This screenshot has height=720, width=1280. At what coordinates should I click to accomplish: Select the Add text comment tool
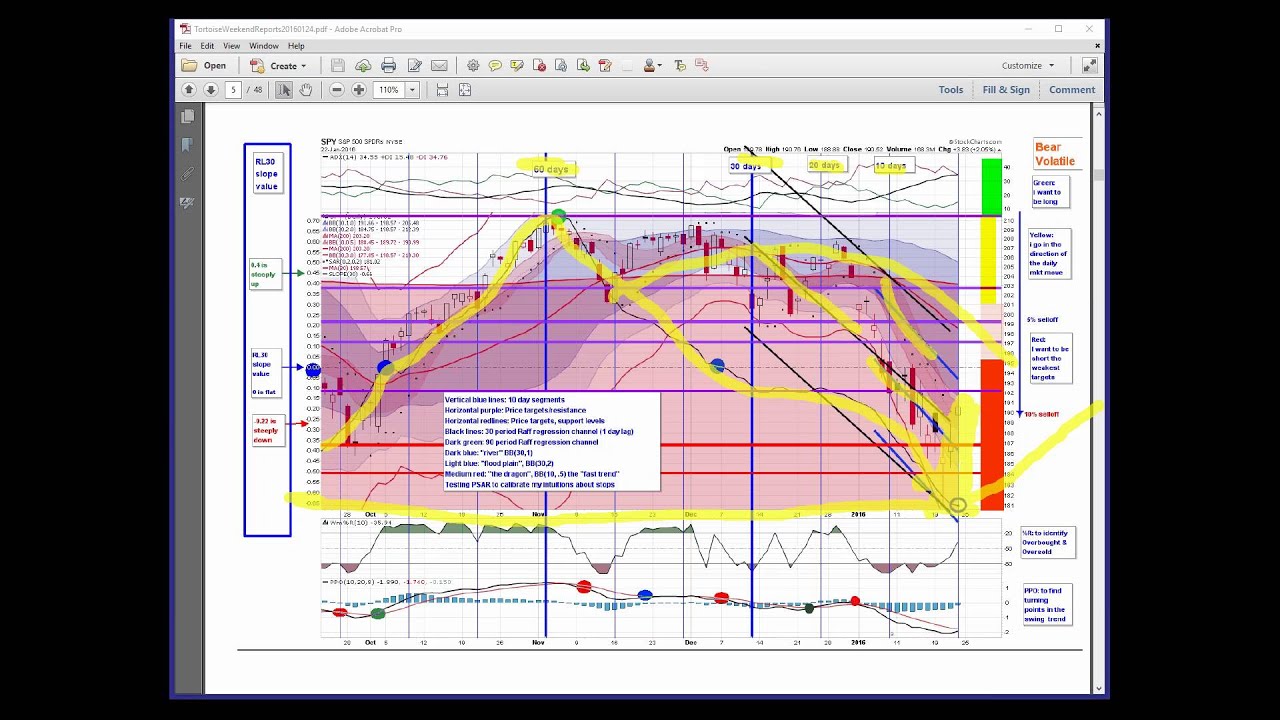[680, 66]
